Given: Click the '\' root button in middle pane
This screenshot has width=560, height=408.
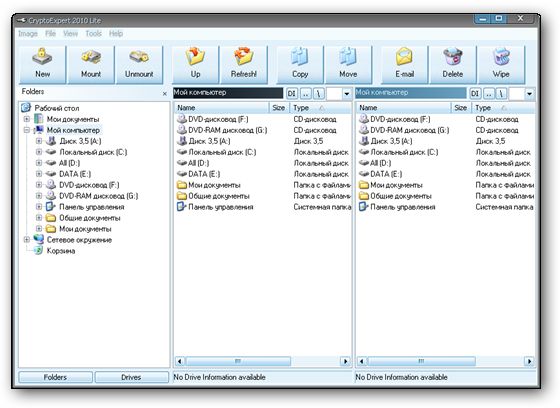Looking at the screenshot, I should (x=319, y=94).
